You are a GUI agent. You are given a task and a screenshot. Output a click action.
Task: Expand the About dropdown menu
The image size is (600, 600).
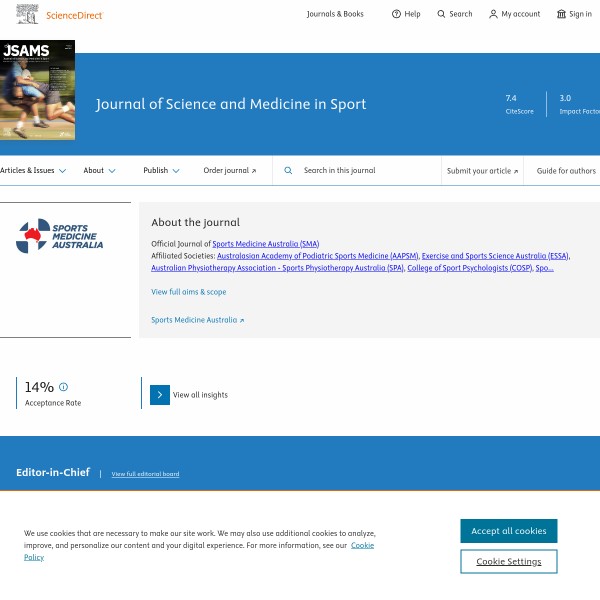click(x=99, y=171)
